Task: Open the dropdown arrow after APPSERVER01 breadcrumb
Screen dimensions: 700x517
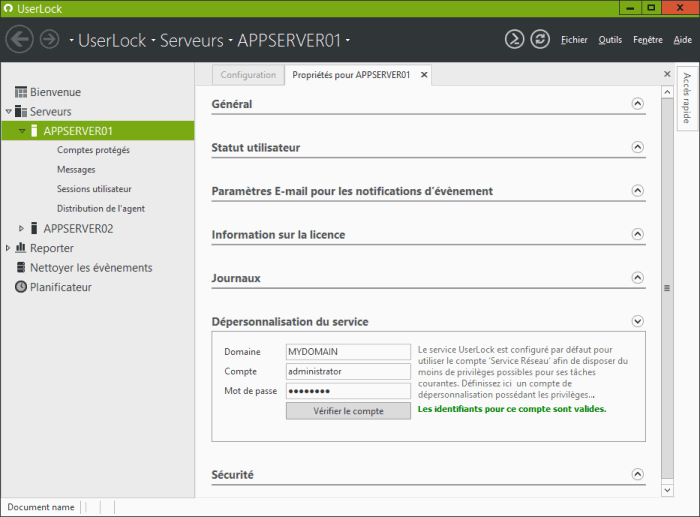Action: pos(348,40)
